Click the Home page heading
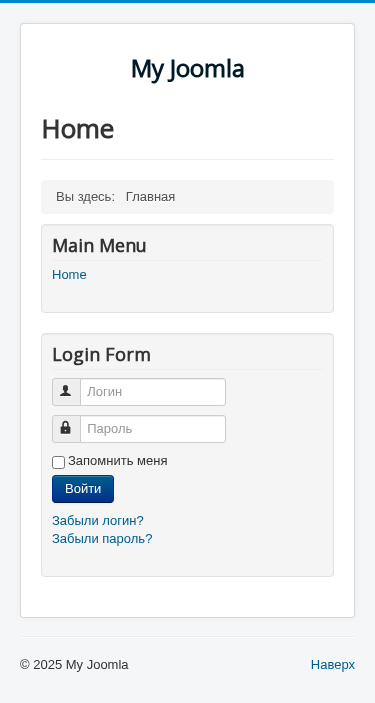This screenshot has height=703, width=375. pyautogui.click(x=78, y=129)
